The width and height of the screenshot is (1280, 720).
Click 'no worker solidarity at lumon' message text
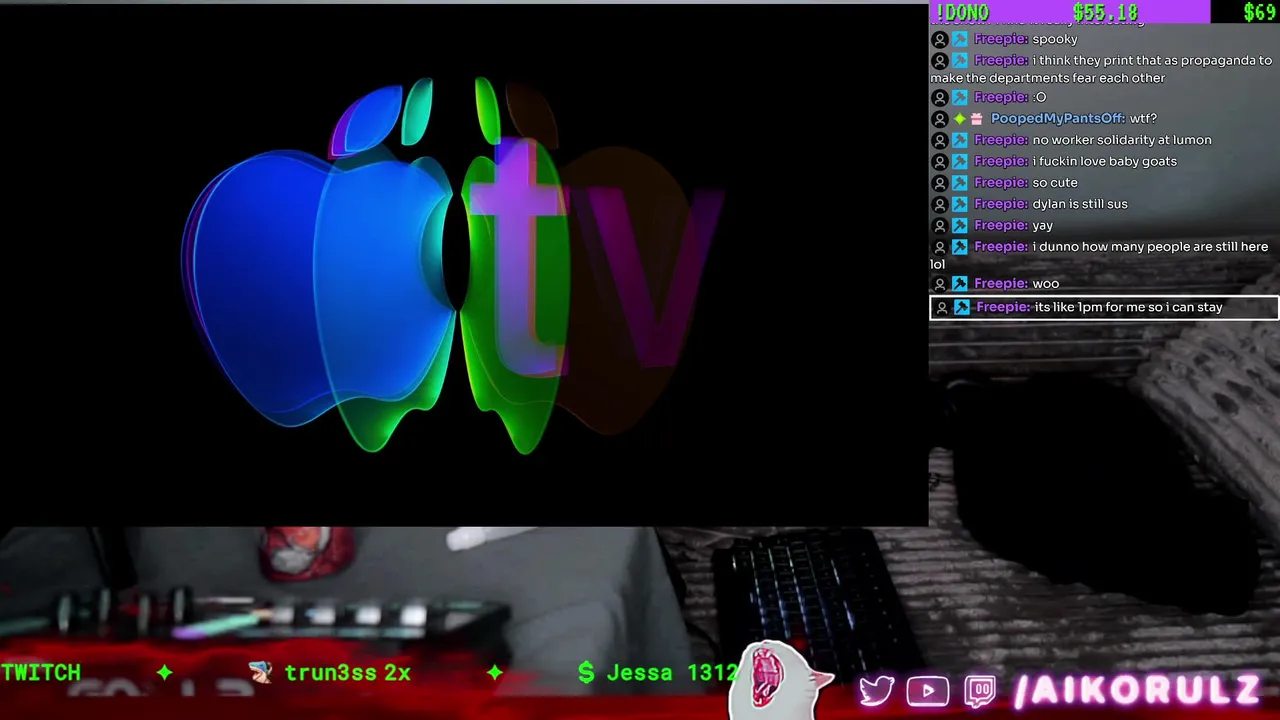tap(1122, 141)
